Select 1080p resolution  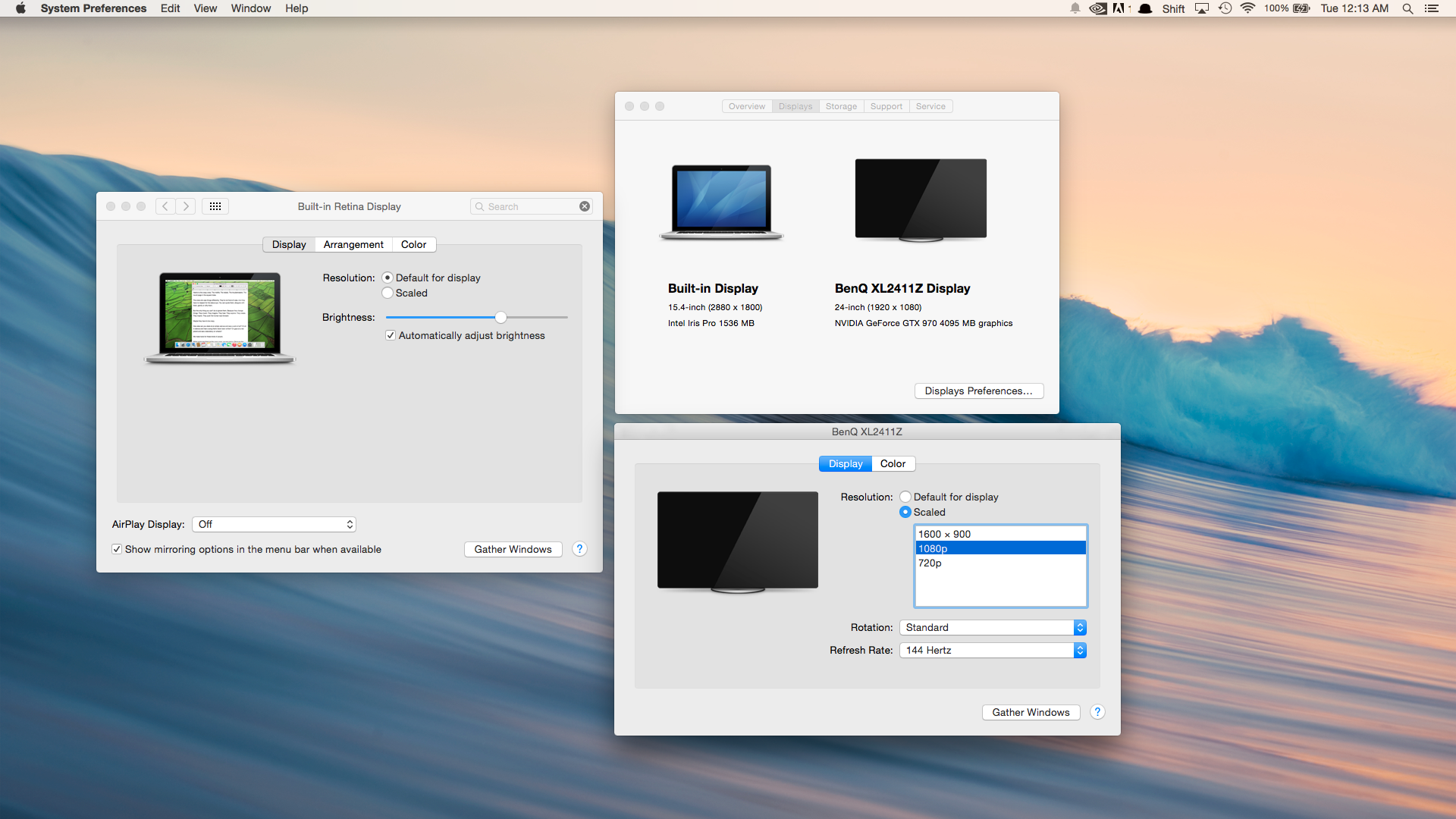tap(1001, 548)
